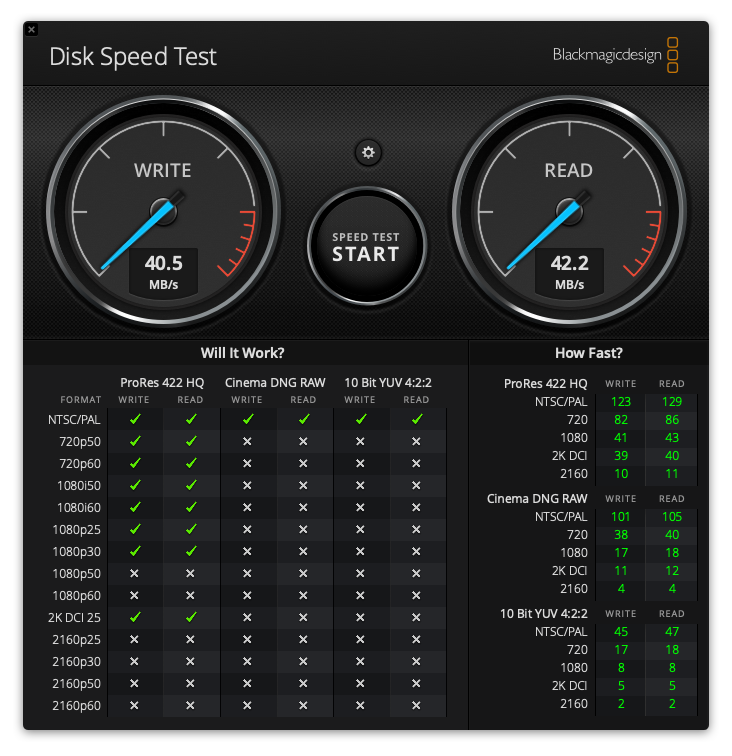732x756 pixels.
Task: Click the WRITE gauge label
Action: tap(163, 171)
